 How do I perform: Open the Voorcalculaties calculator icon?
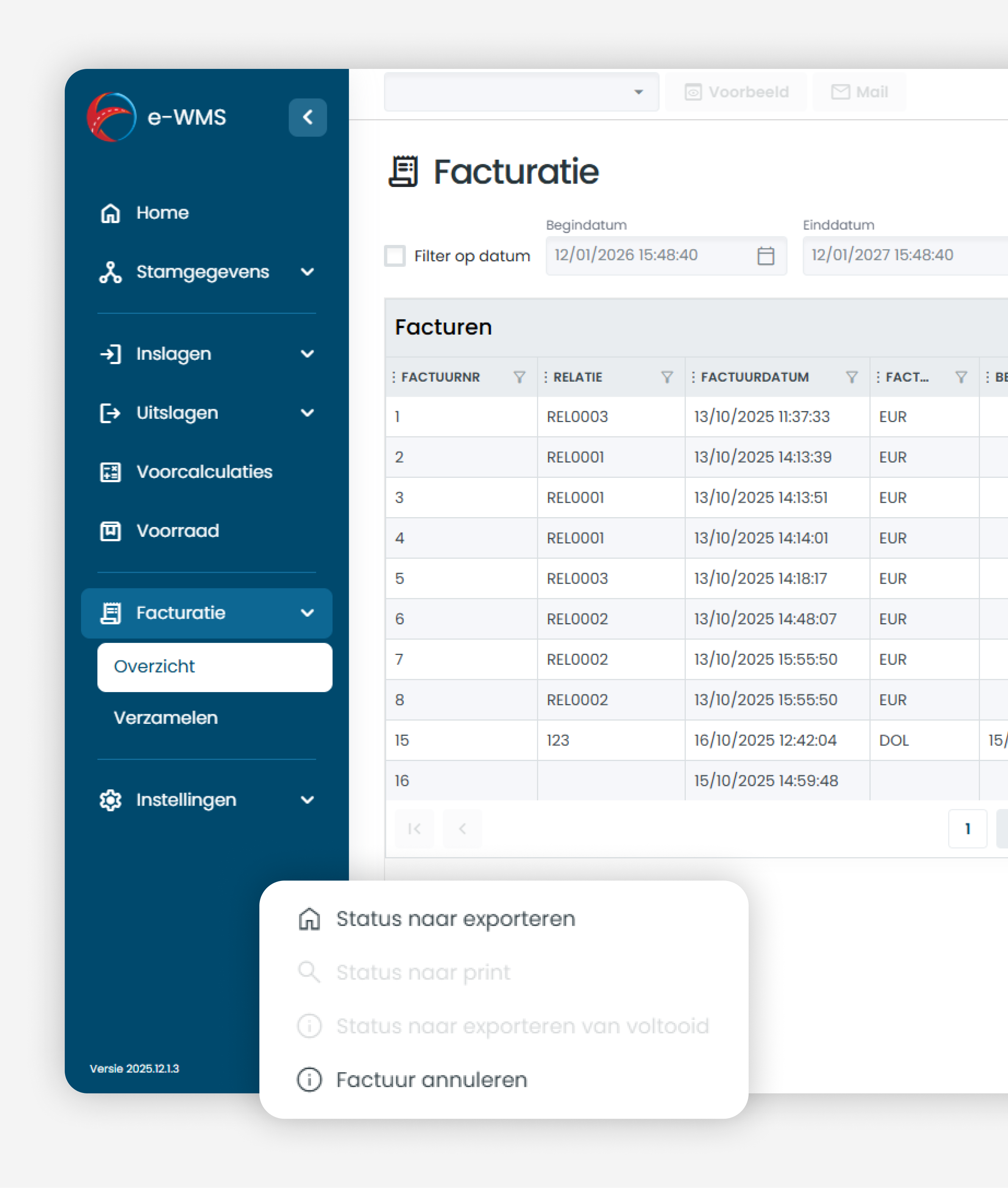click(110, 472)
